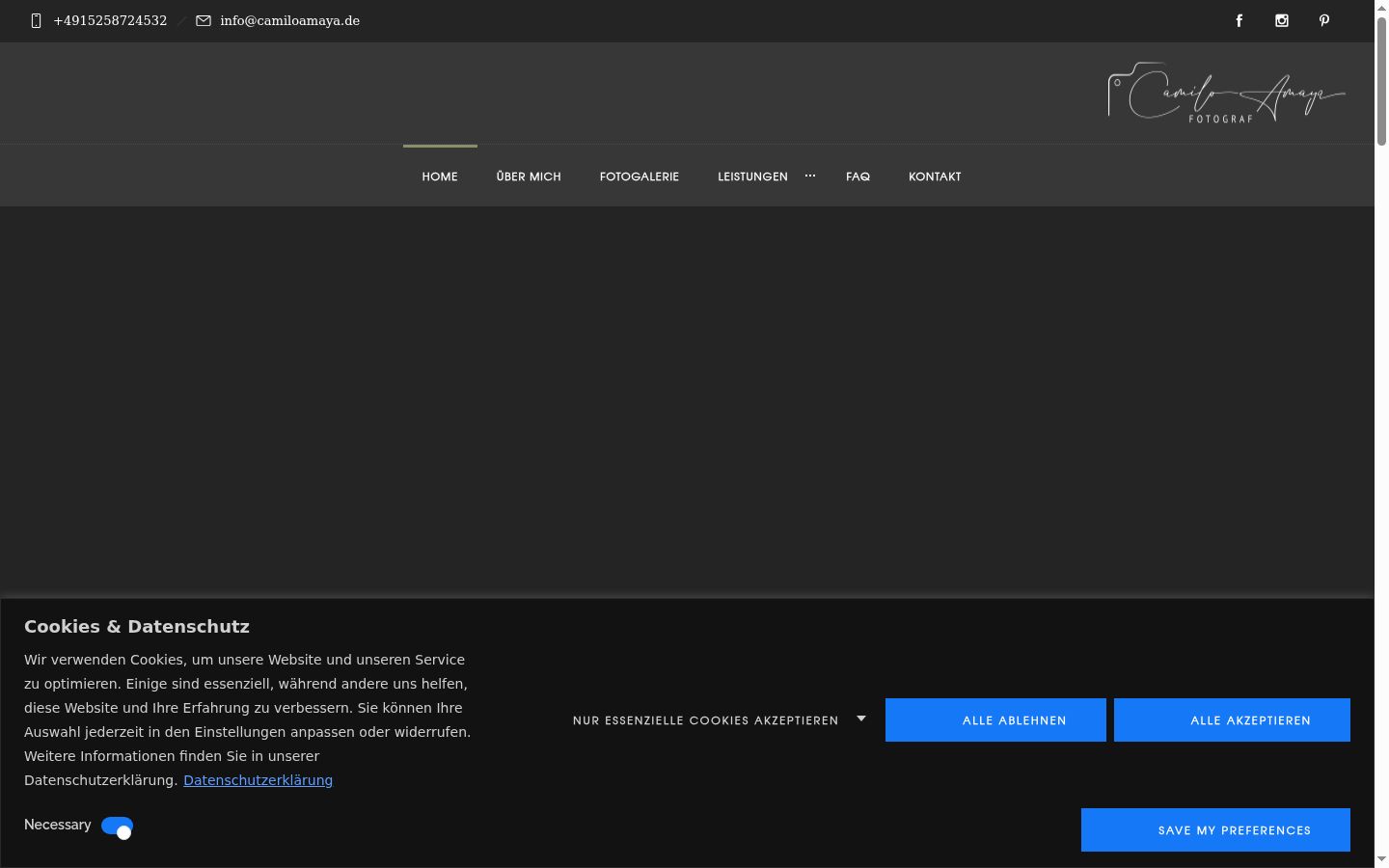1389x868 pixels.
Task: Open the FAQ page
Action: 858,176
